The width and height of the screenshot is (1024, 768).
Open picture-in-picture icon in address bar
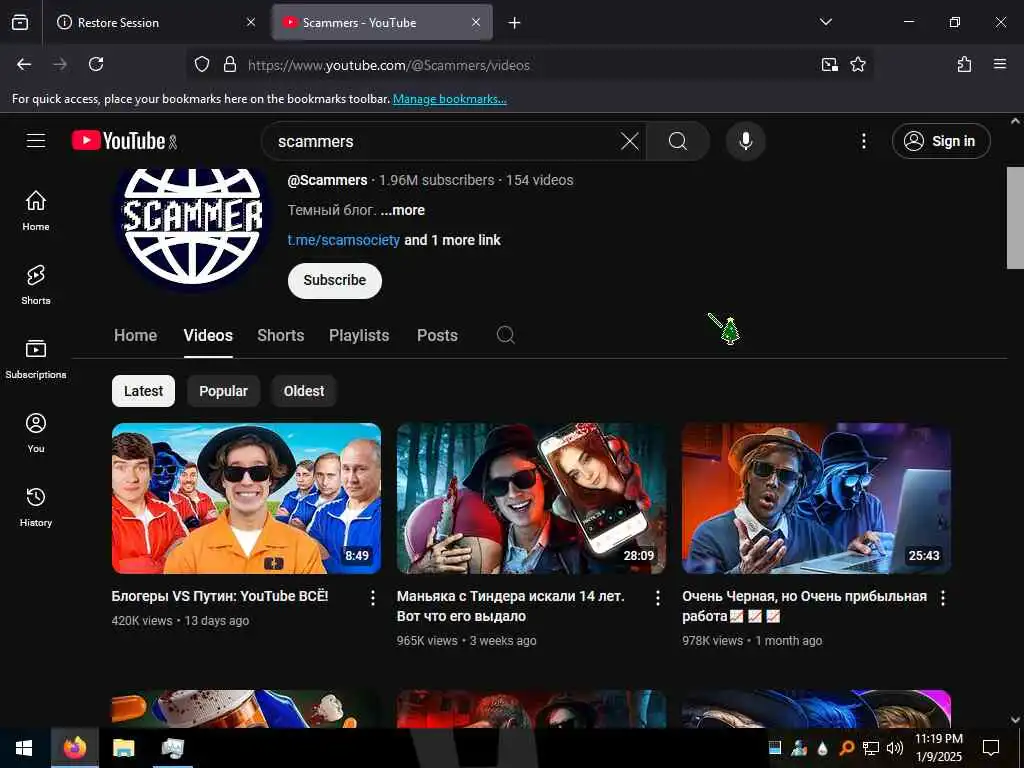coord(829,64)
